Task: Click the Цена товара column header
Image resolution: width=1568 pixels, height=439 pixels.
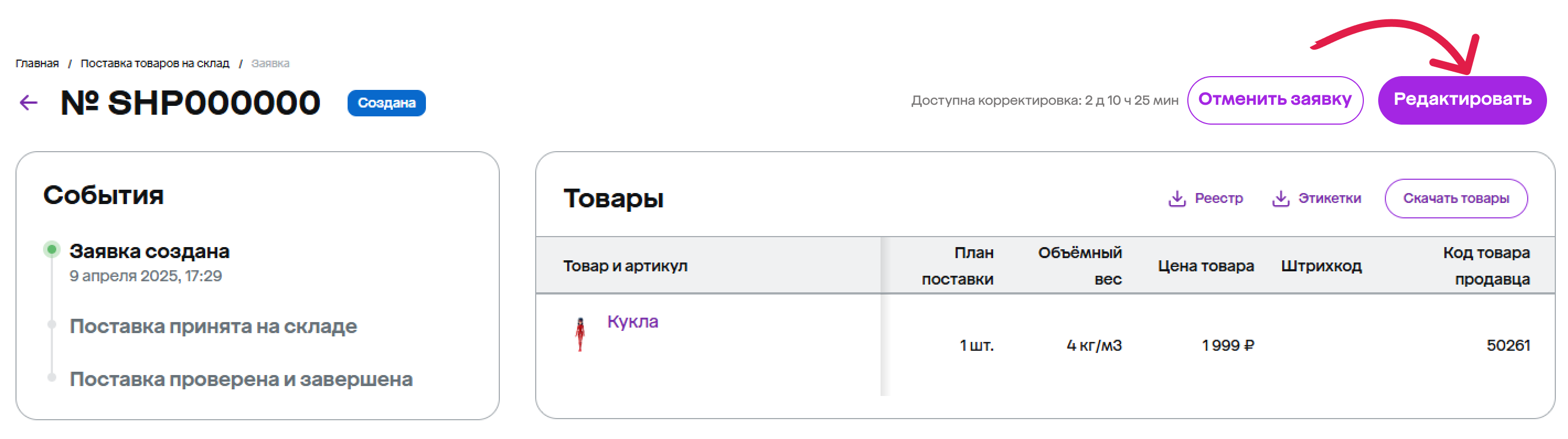Action: [x=1205, y=266]
